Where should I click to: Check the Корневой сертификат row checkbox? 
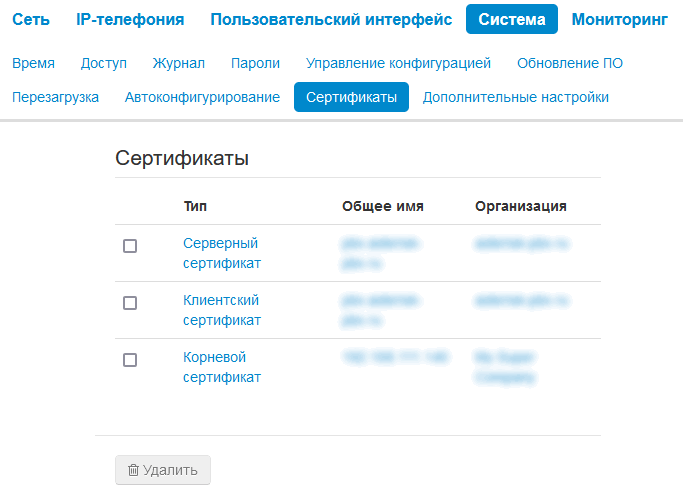(x=130, y=360)
